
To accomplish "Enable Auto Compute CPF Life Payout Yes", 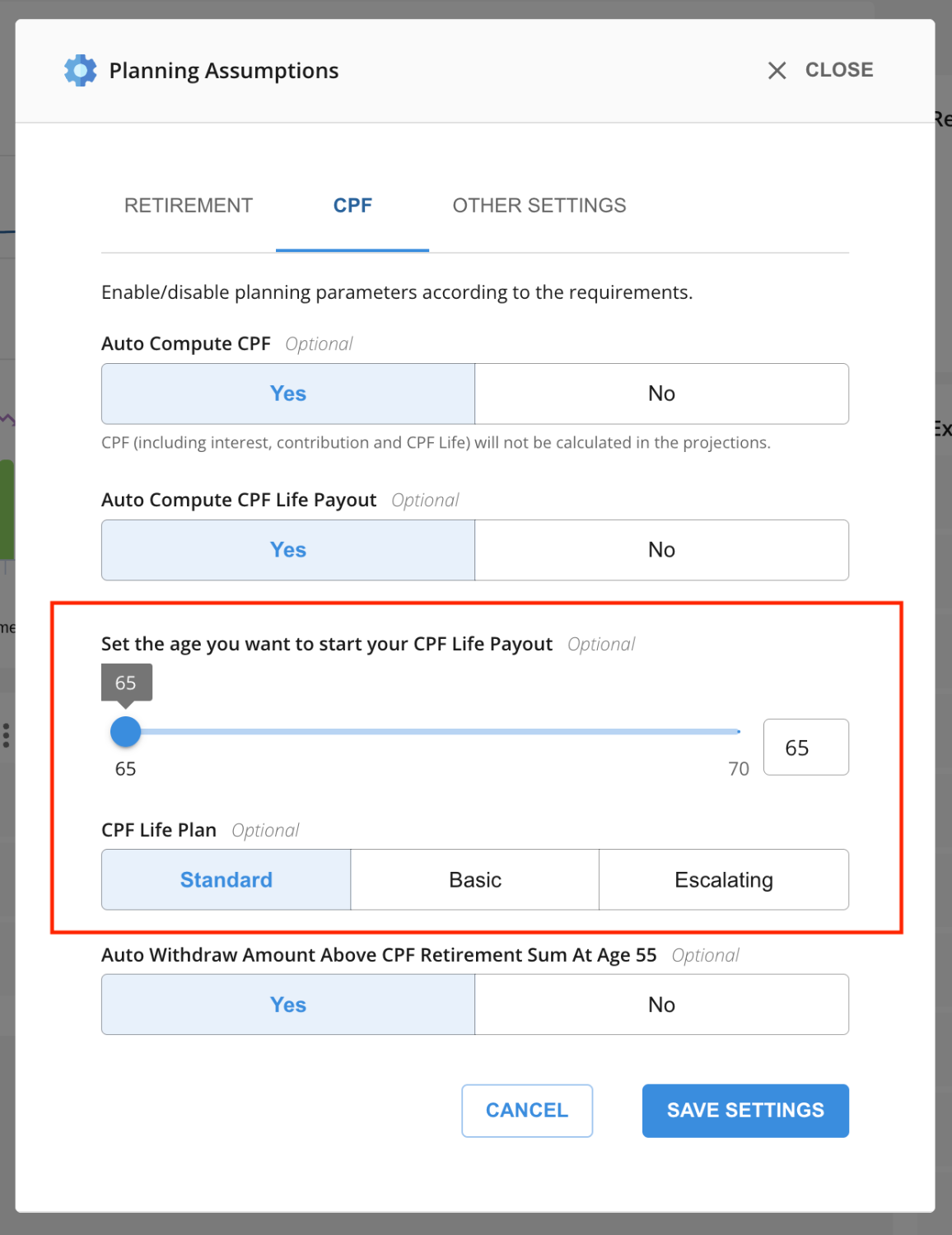I will (x=288, y=550).
